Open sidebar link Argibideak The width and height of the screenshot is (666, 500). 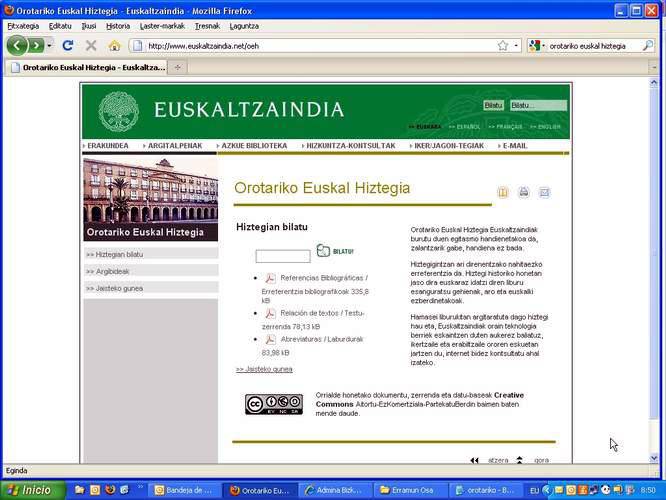[151, 271]
